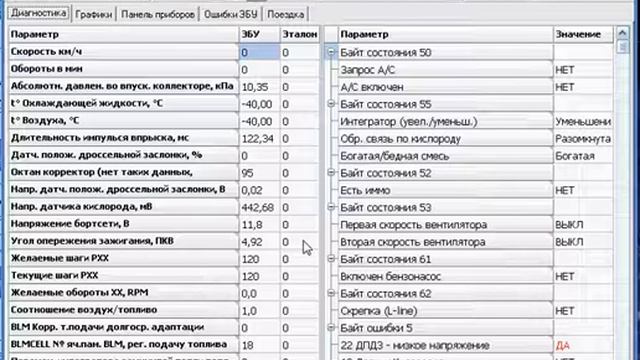
Task: Click the ЭБУ column header
Action: (x=259, y=34)
